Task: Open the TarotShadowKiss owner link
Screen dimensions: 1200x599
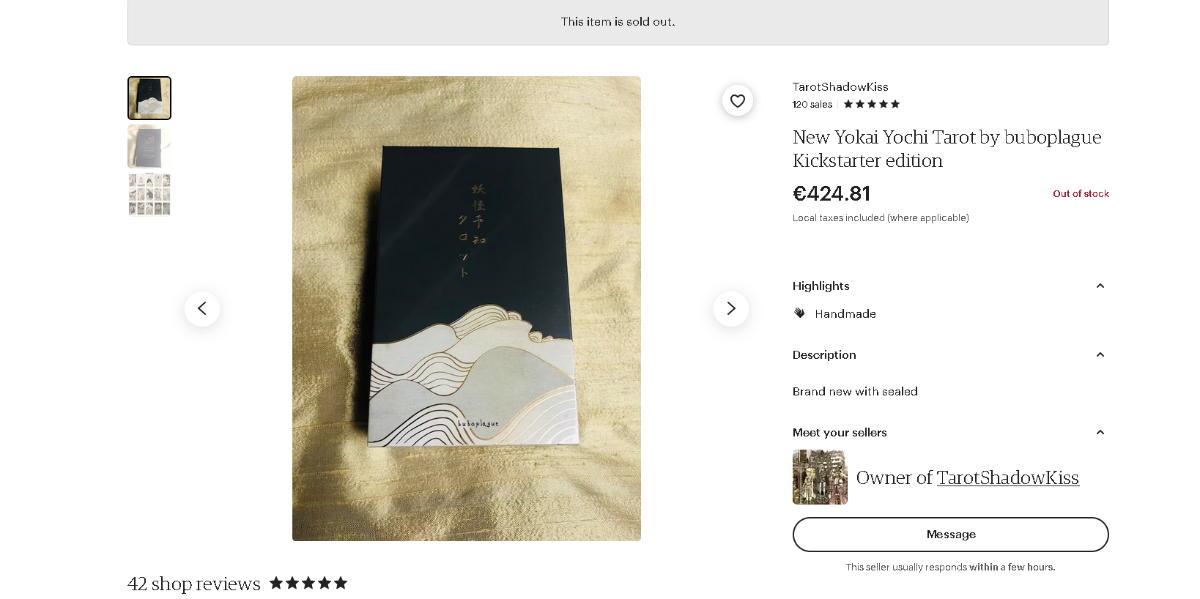Action: click(x=1007, y=478)
